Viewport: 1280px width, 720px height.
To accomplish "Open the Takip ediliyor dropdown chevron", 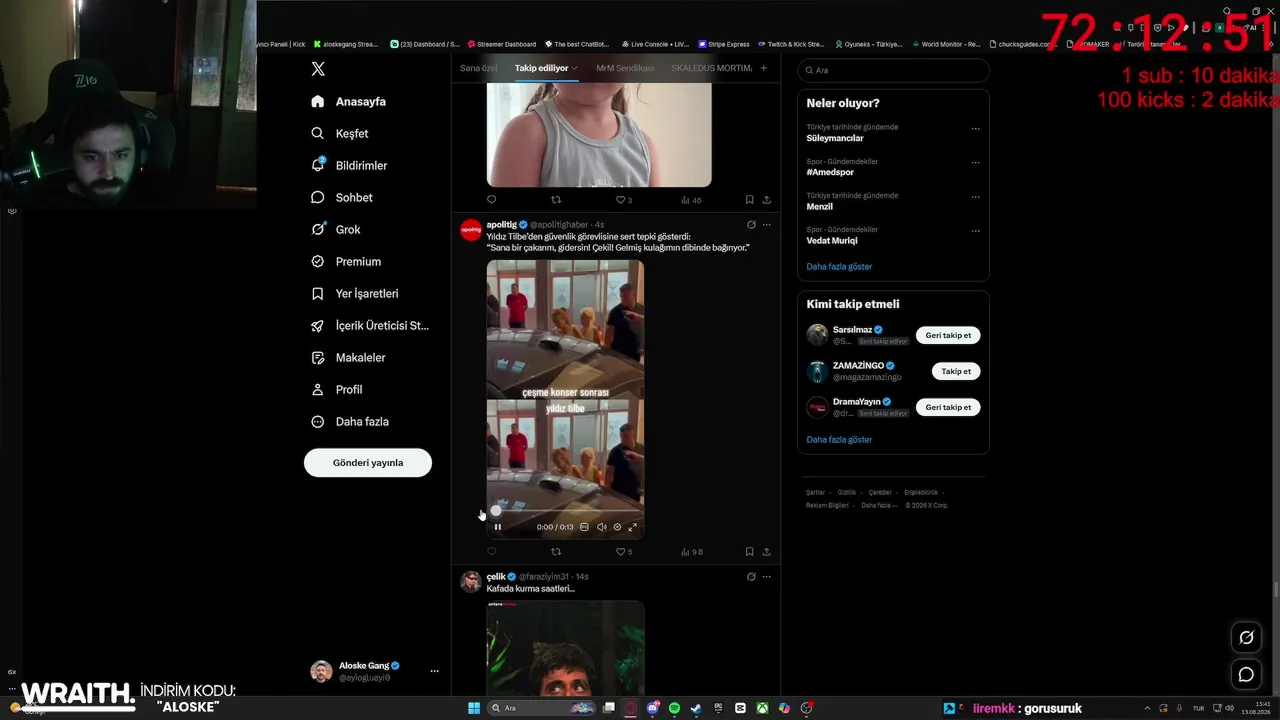I will point(575,68).
